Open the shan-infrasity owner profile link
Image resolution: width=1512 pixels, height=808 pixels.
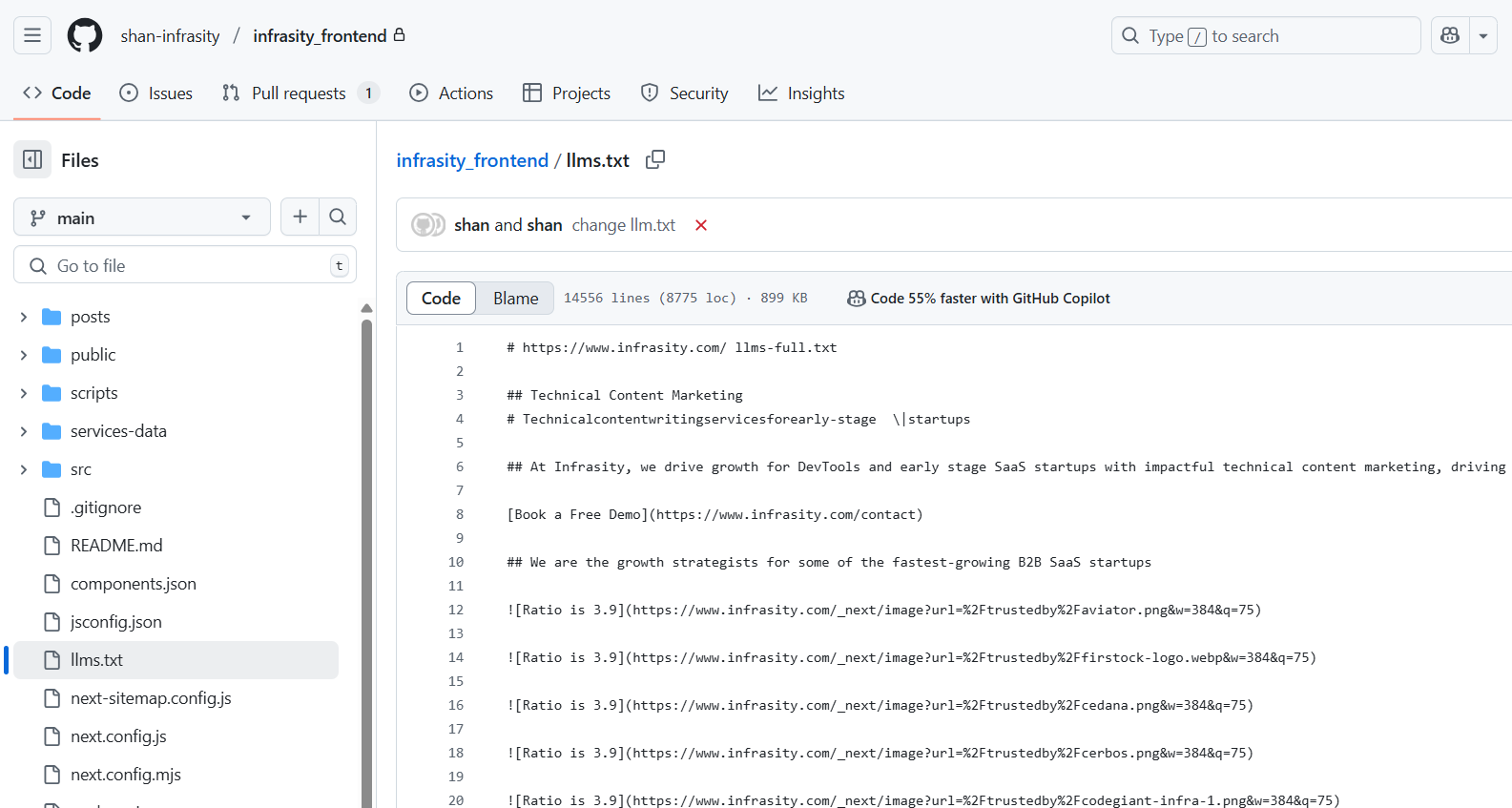tap(170, 35)
